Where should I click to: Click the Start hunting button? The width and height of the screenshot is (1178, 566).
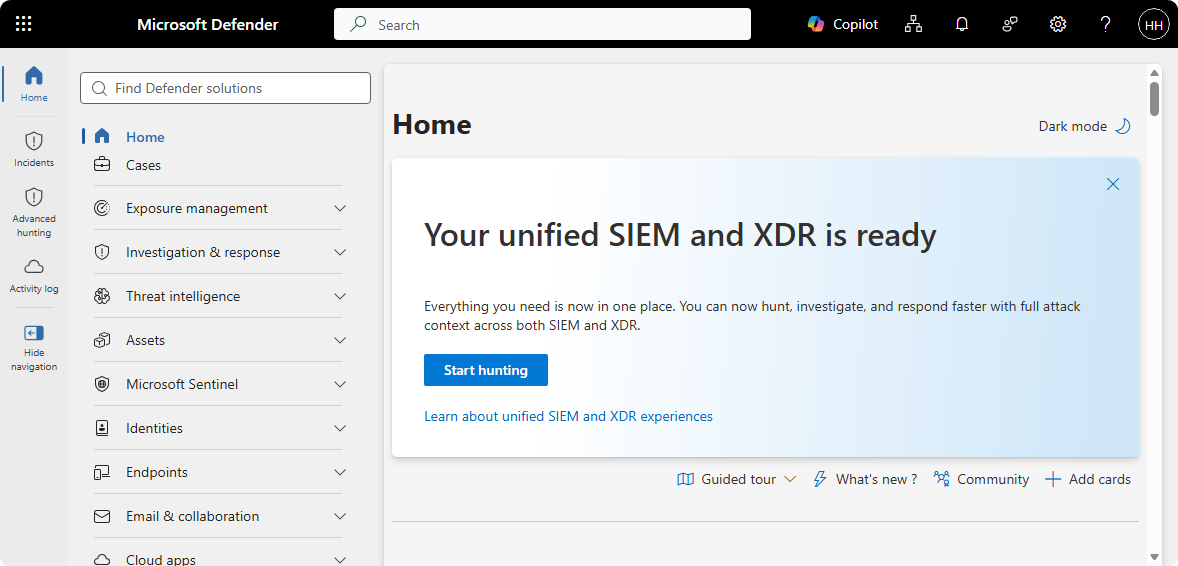tap(485, 370)
